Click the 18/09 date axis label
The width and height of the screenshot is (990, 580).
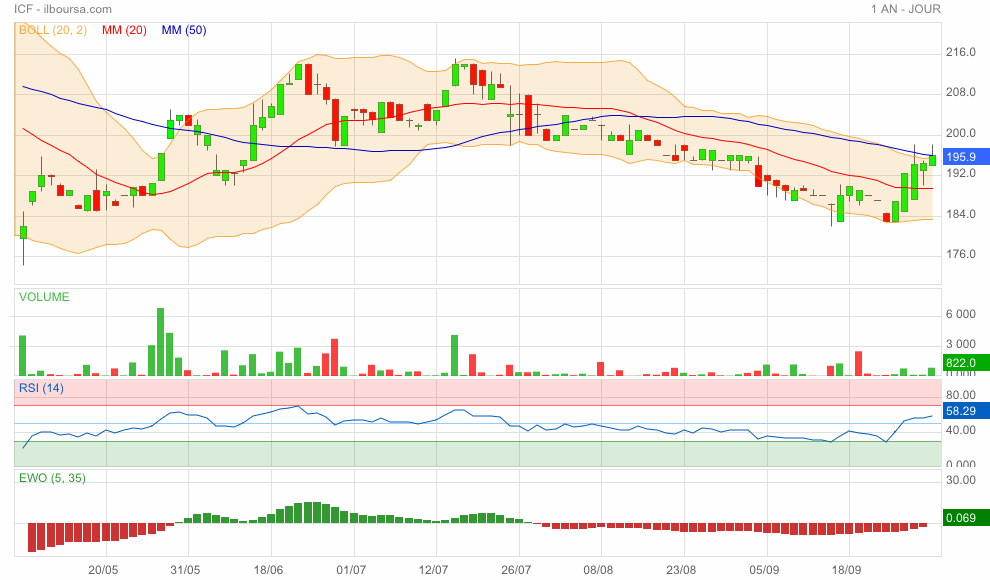[x=846, y=570]
